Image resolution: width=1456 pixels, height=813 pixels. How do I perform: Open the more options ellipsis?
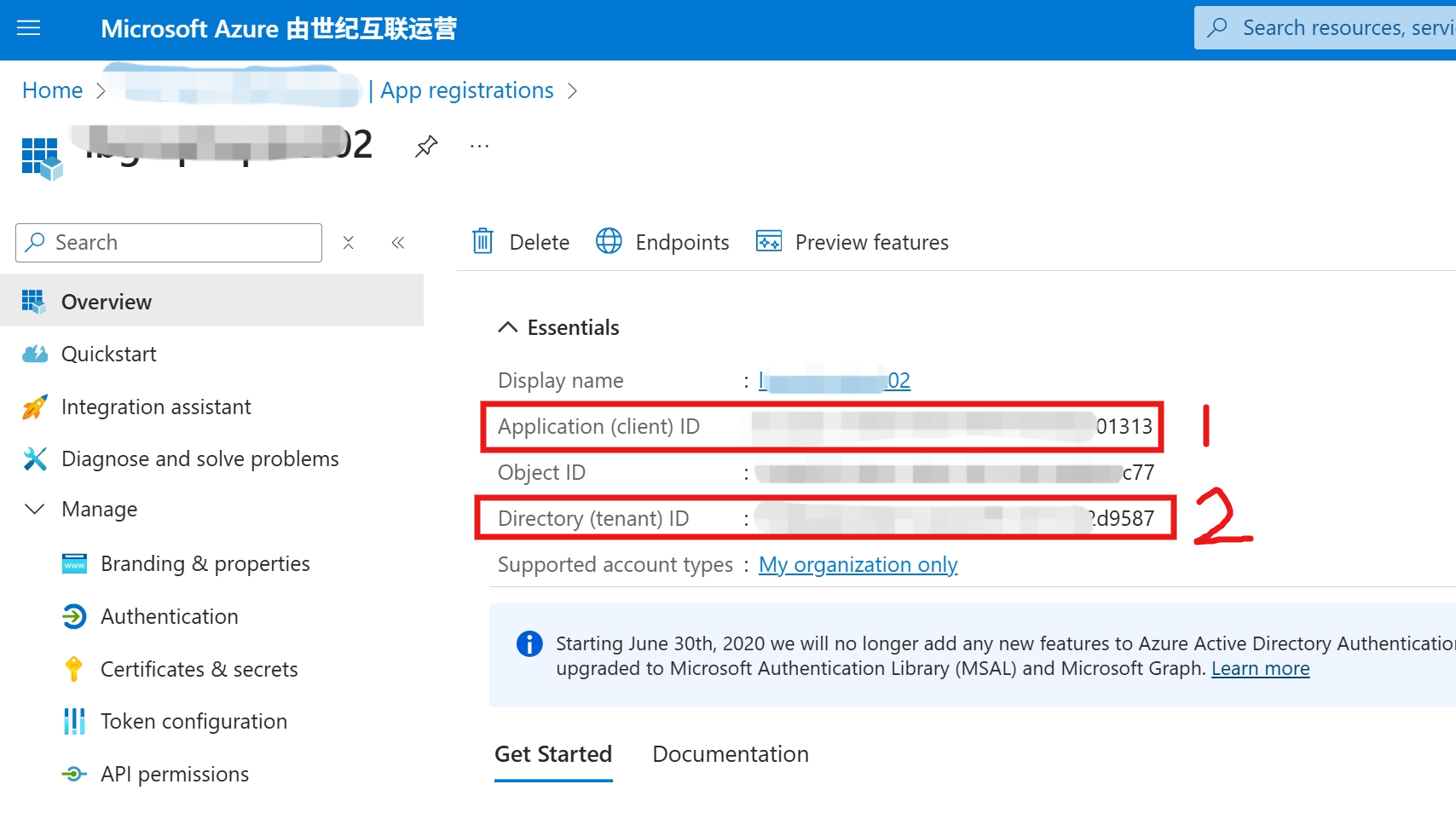[479, 147]
